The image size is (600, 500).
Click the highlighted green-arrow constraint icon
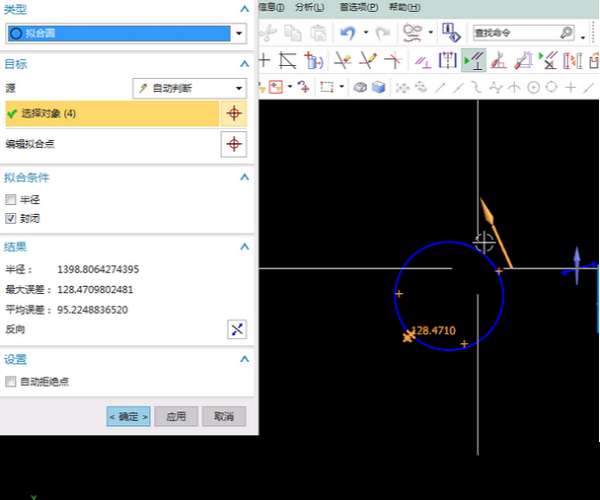tap(473, 61)
